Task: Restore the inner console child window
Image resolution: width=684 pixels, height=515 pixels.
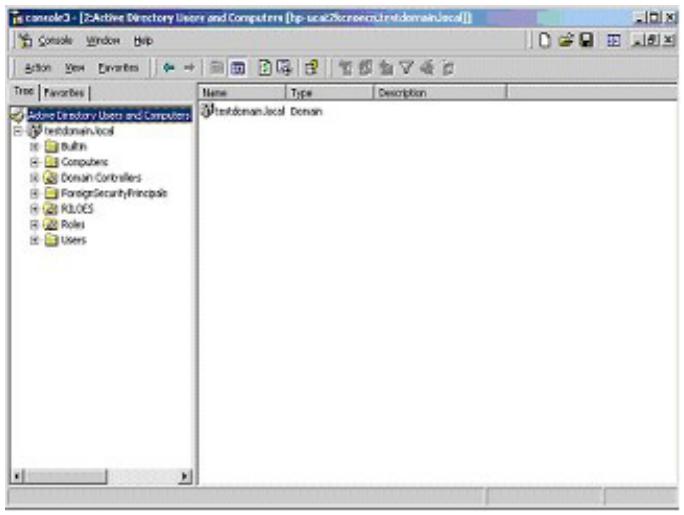Action: coord(653,41)
